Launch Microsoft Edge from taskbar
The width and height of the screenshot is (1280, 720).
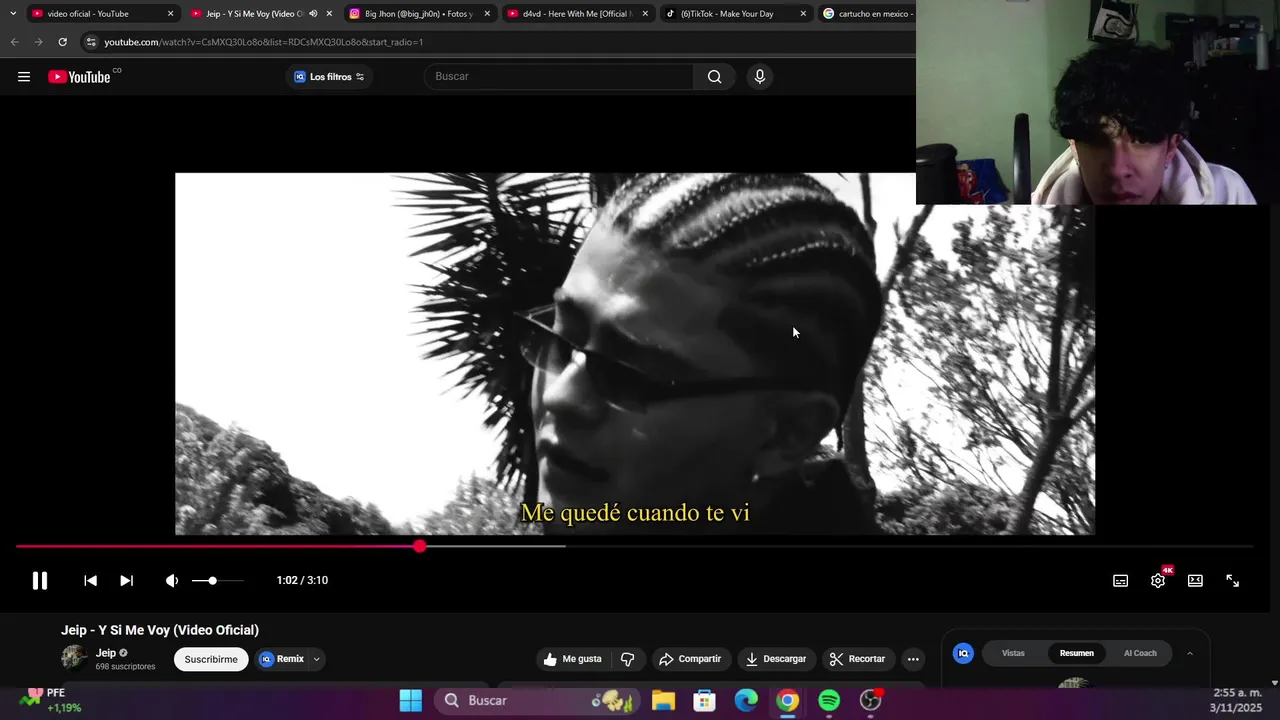point(747,700)
